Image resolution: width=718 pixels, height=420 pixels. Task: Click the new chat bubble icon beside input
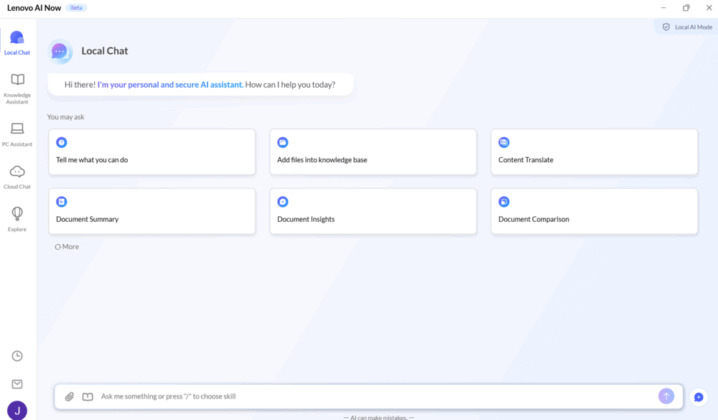click(x=698, y=397)
